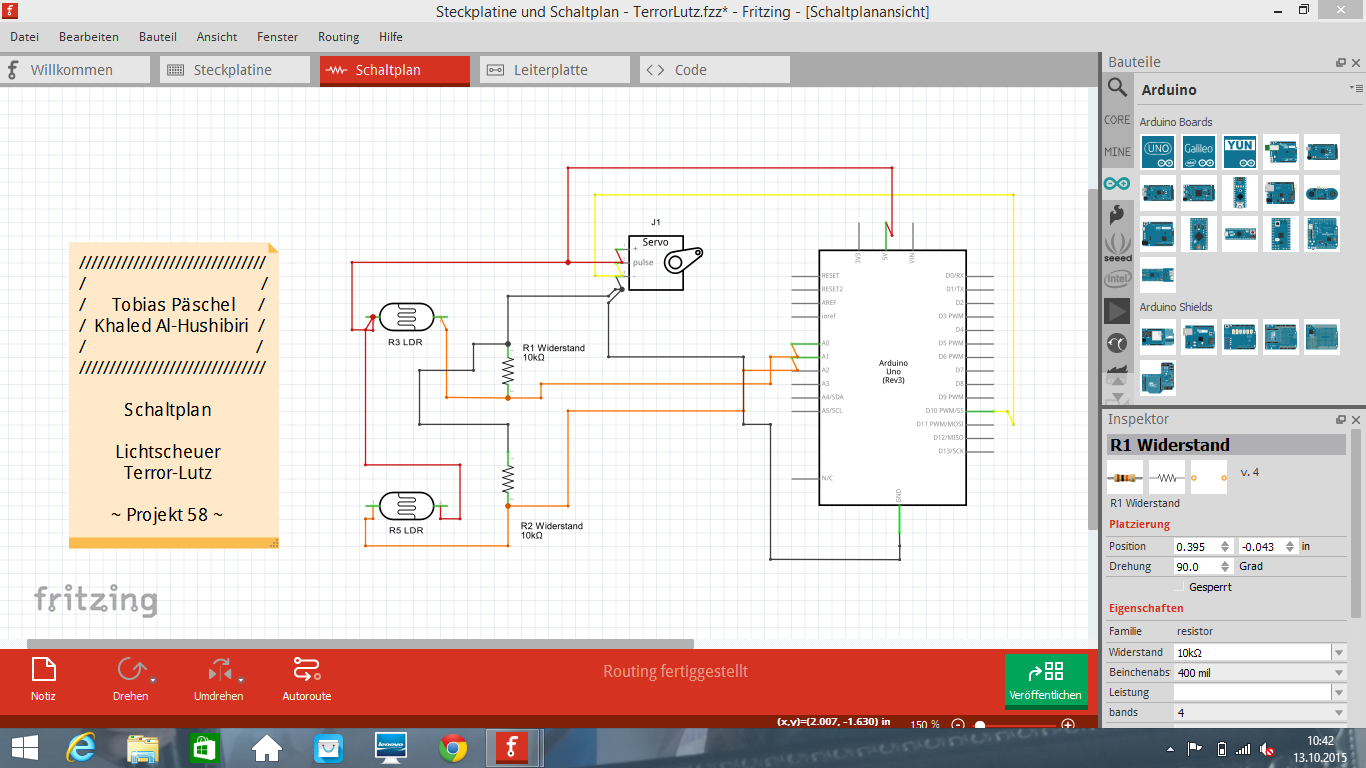Select the CORE parts bin
Viewport: 1366px width, 768px height.
1117,120
